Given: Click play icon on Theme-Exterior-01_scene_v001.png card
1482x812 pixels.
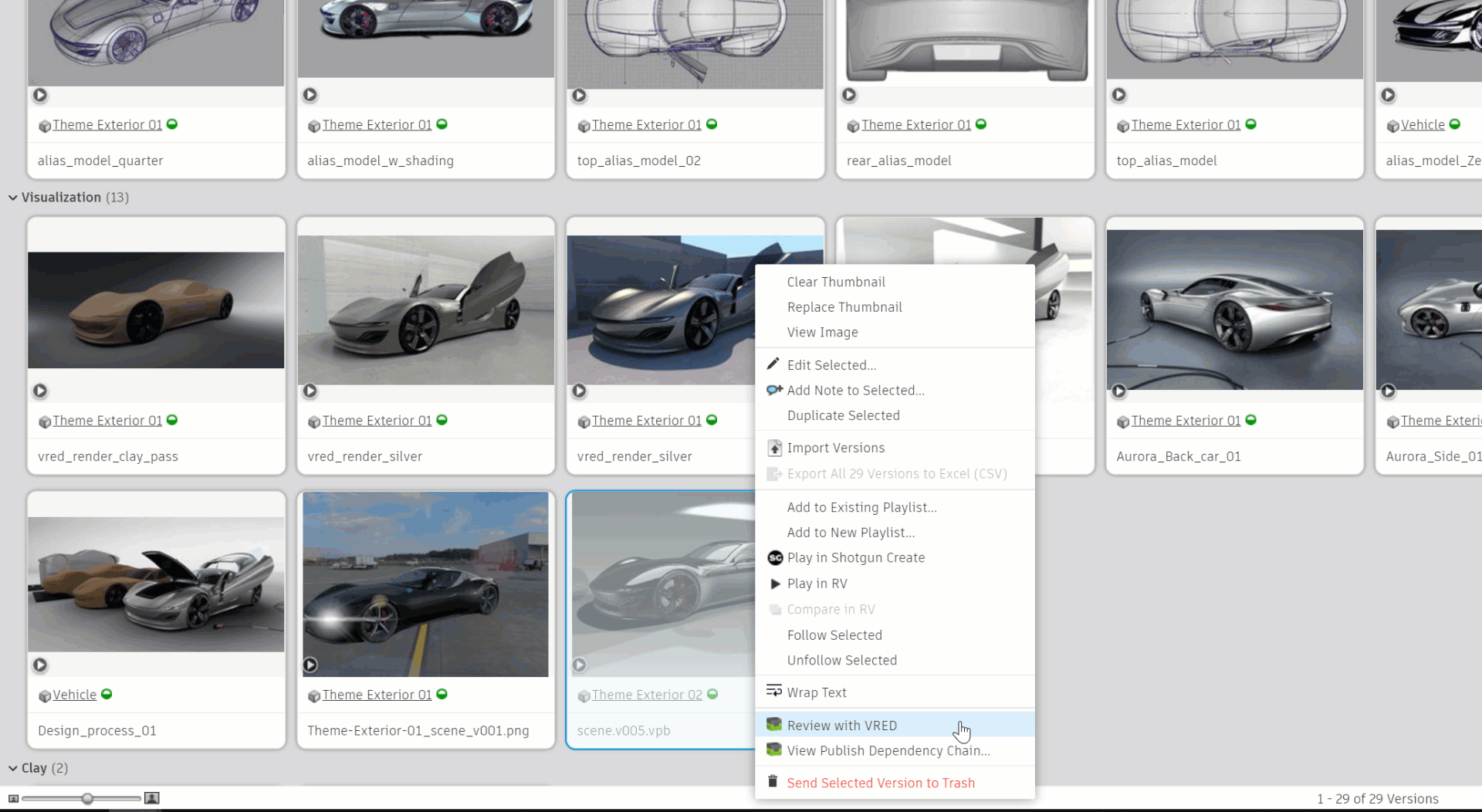Looking at the screenshot, I should coord(310,665).
